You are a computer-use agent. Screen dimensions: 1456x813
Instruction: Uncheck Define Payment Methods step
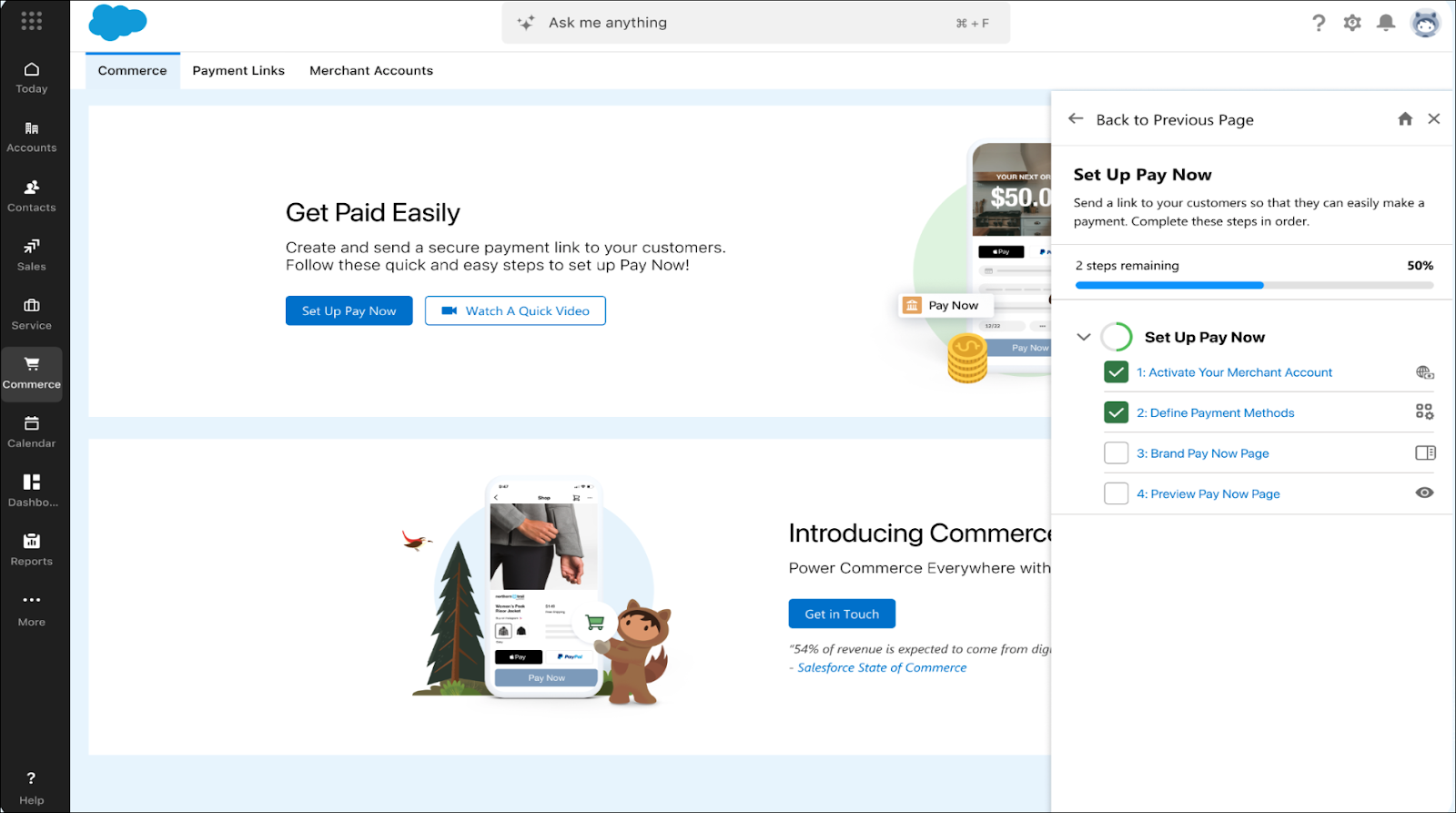pos(1116,412)
